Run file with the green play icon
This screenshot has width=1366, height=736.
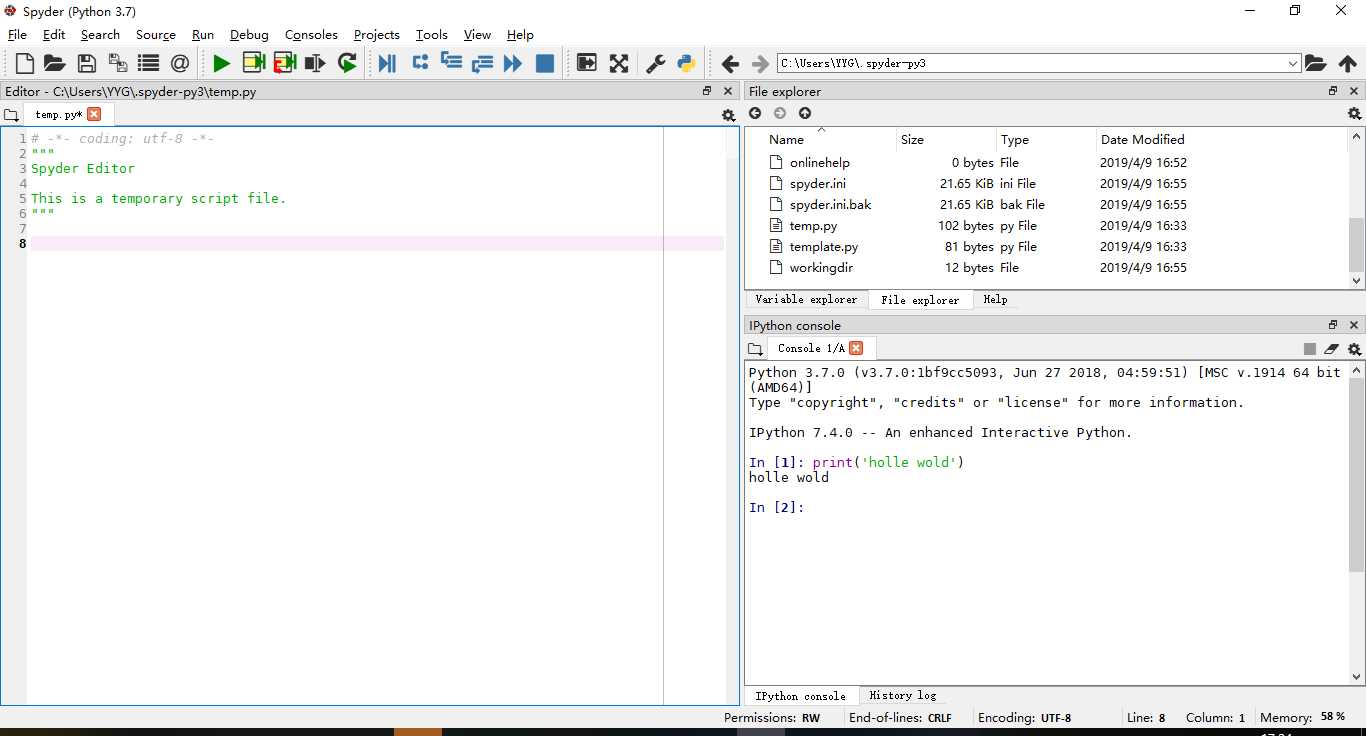click(221, 63)
